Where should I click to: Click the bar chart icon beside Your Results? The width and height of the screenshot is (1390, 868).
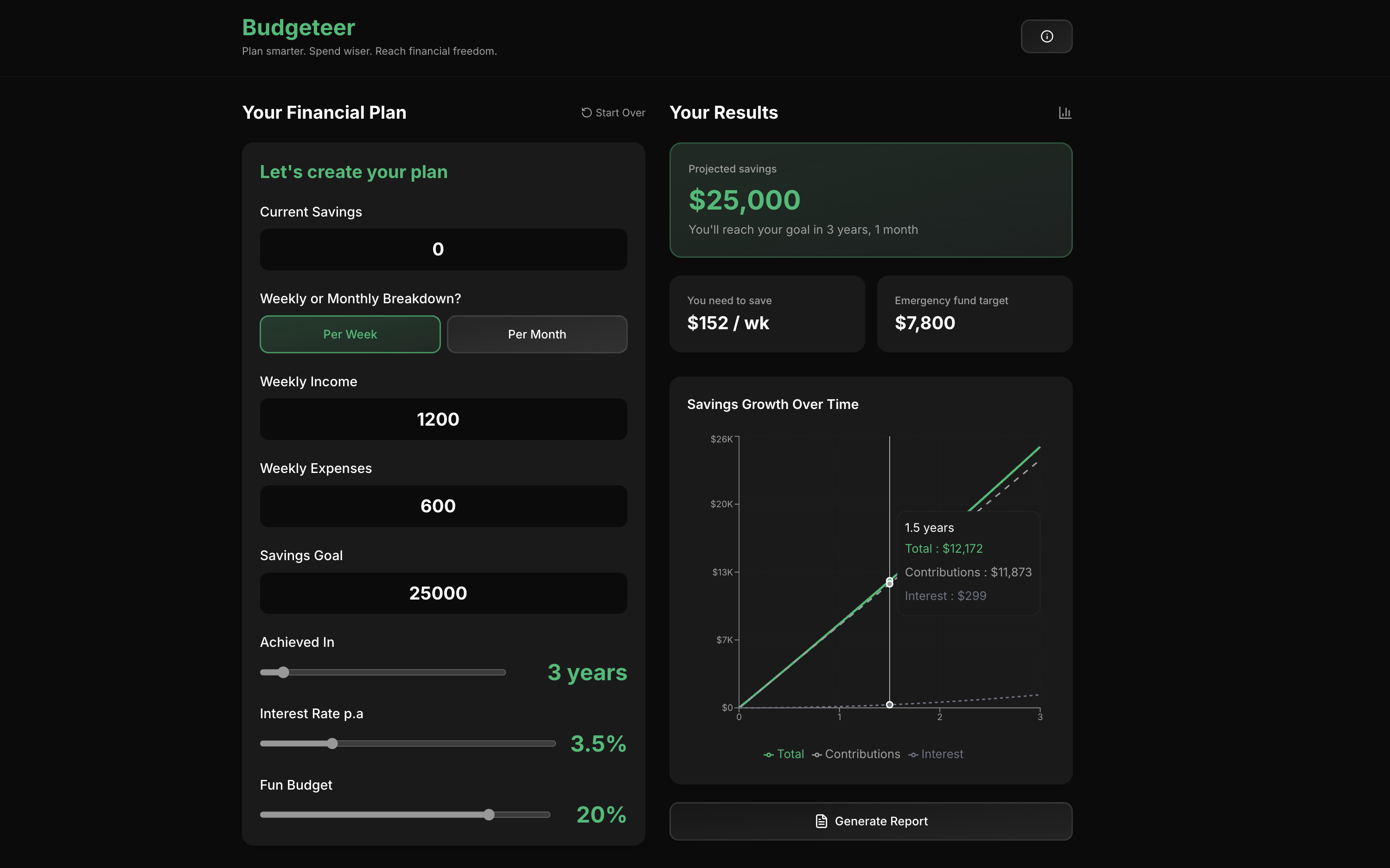[x=1065, y=113]
